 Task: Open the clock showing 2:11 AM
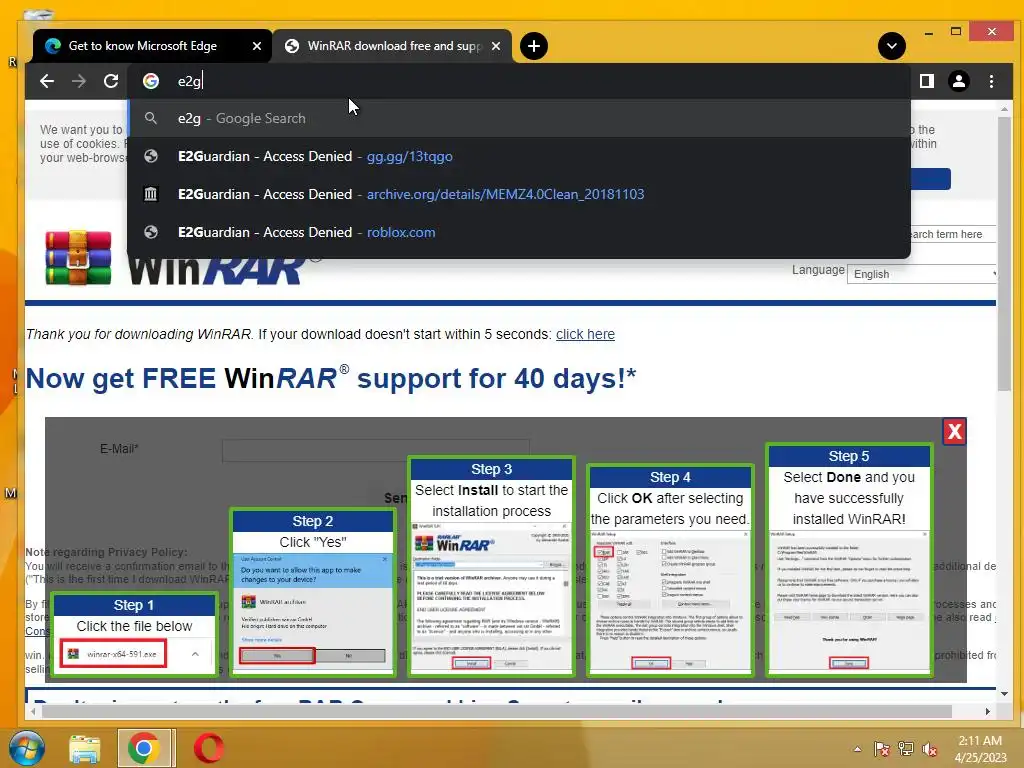(x=980, y=749)
